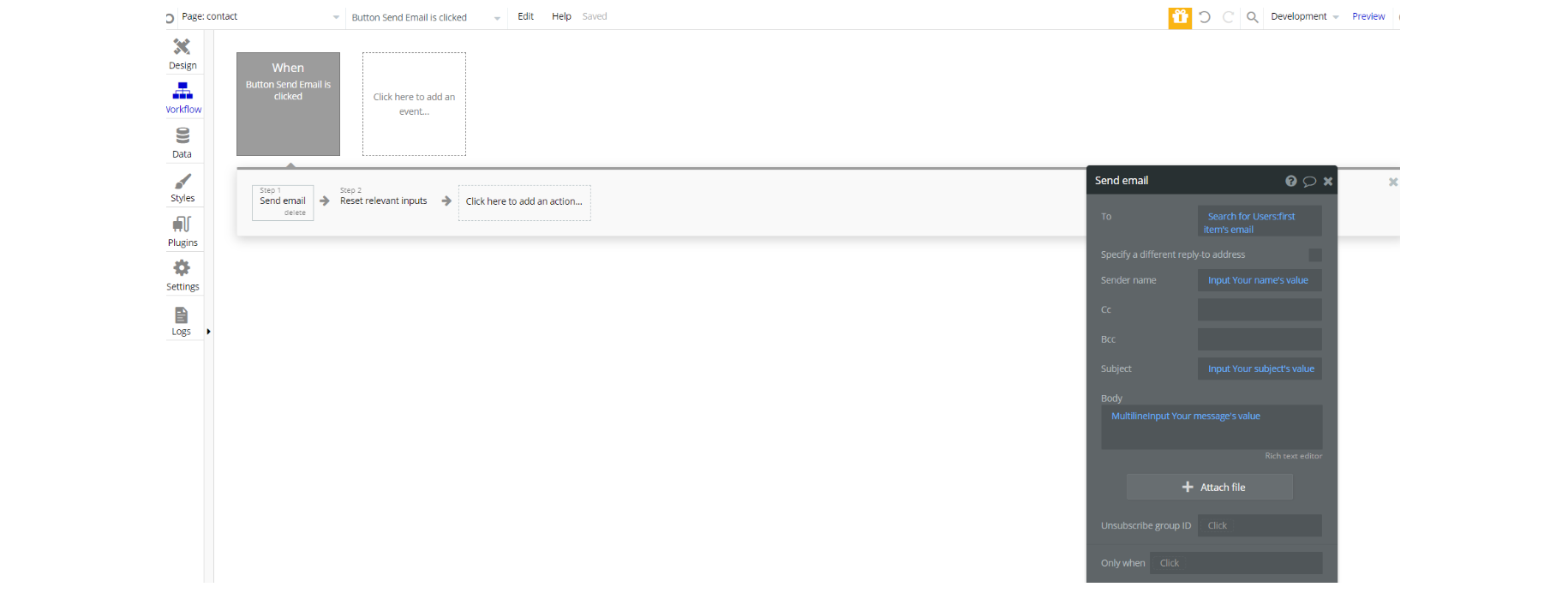Open the Design tab icon

pos(182,47)
